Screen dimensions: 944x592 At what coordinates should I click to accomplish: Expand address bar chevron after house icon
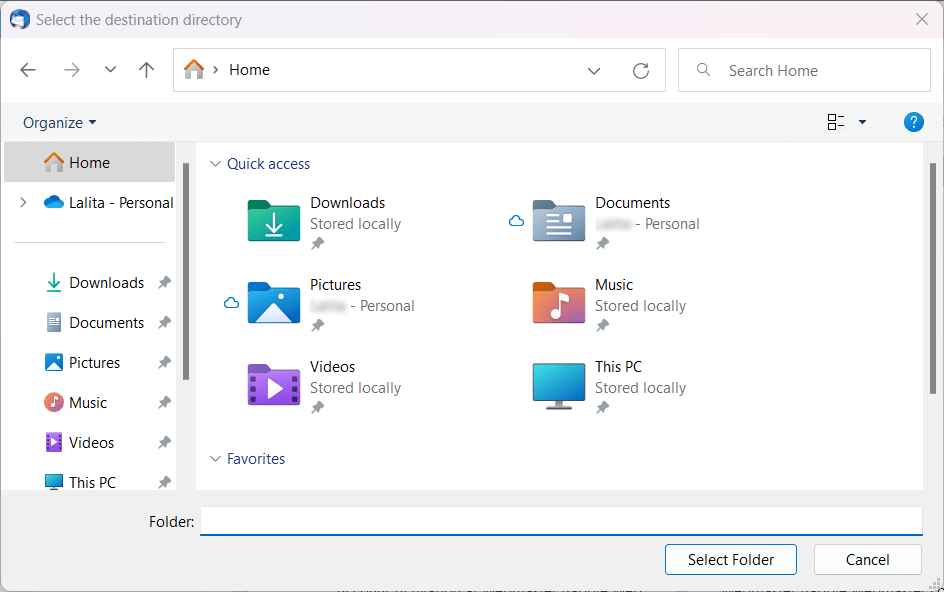coord(216,70)
